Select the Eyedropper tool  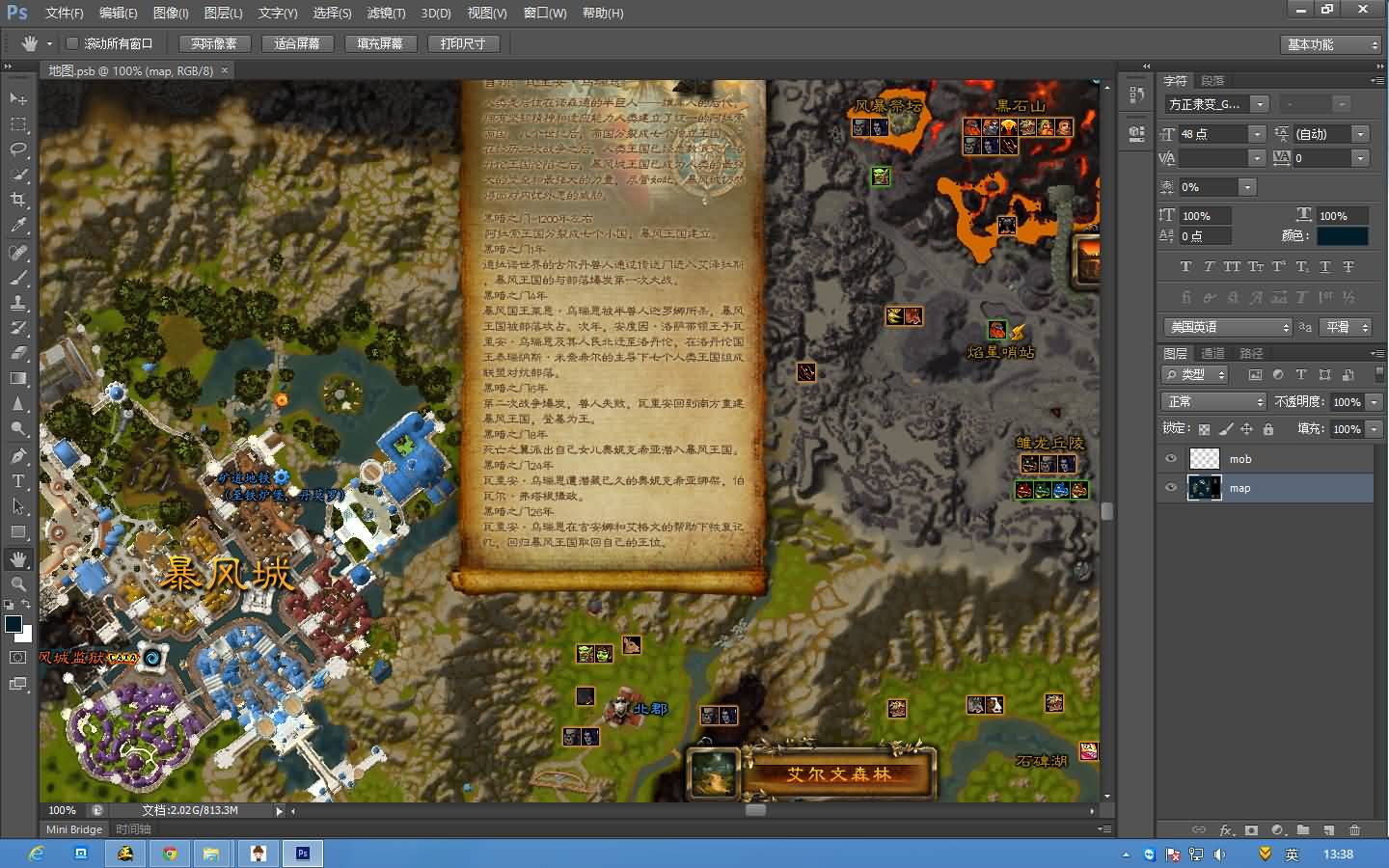pos(18,226)
